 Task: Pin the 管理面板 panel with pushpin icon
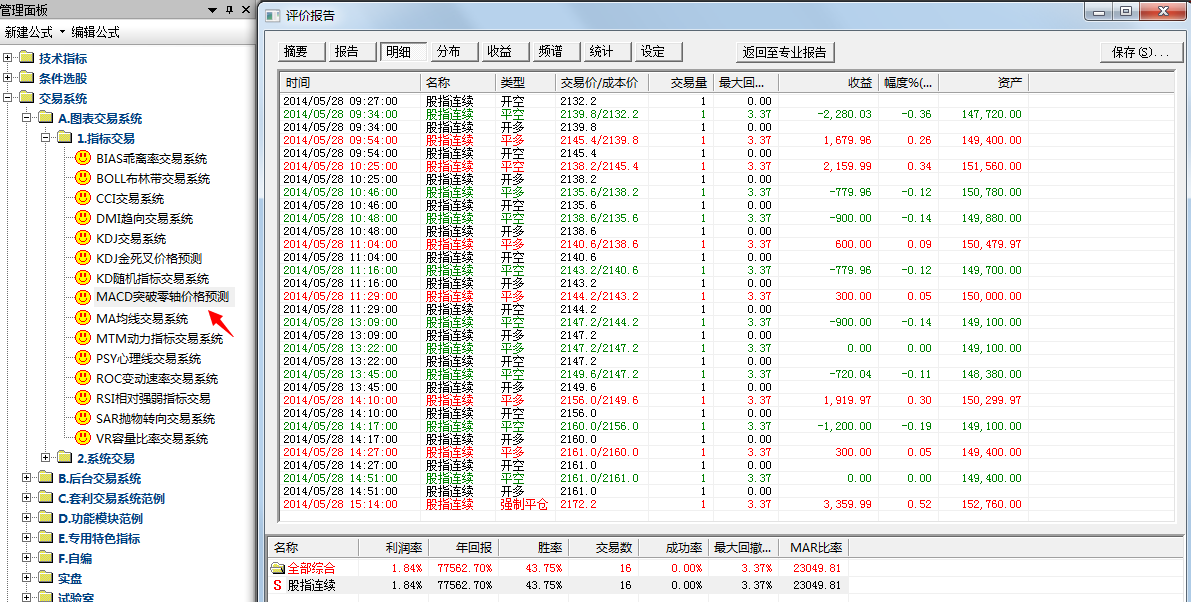click(229, 10)
